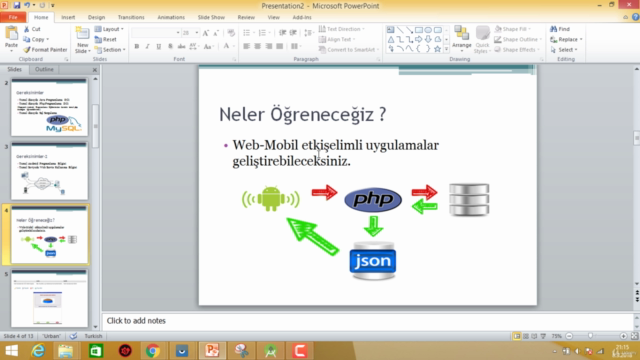Open the Transitions tab

pos(131,18)
